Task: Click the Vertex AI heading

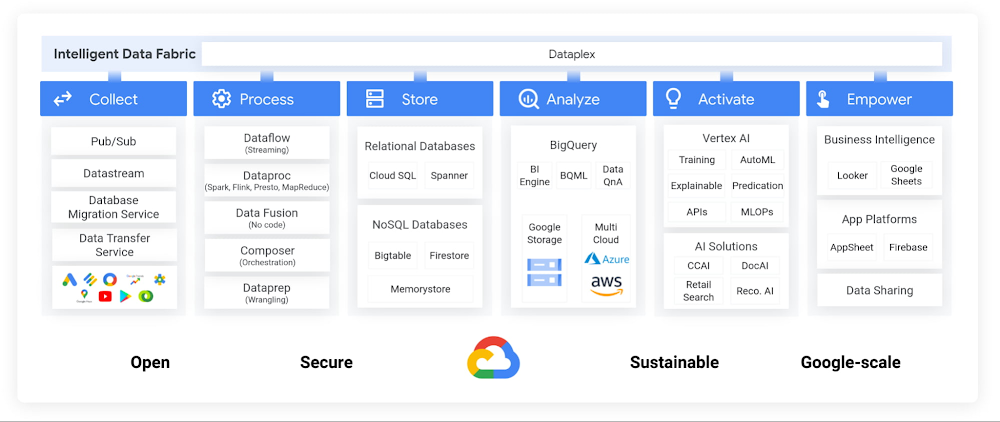Action: coord(726,138)
